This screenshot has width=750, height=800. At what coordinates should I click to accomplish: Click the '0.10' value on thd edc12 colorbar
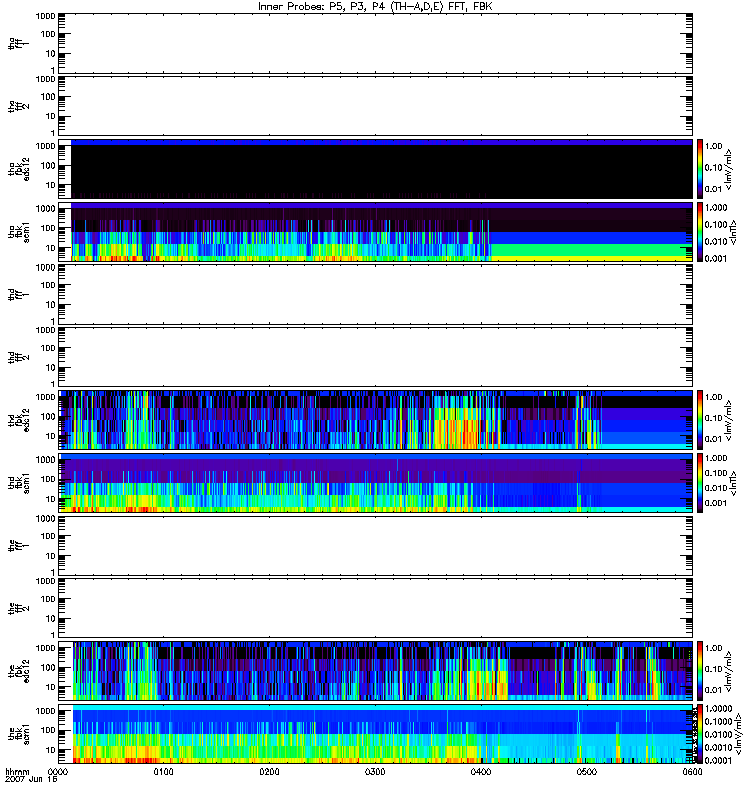click(x=713, y=418)
